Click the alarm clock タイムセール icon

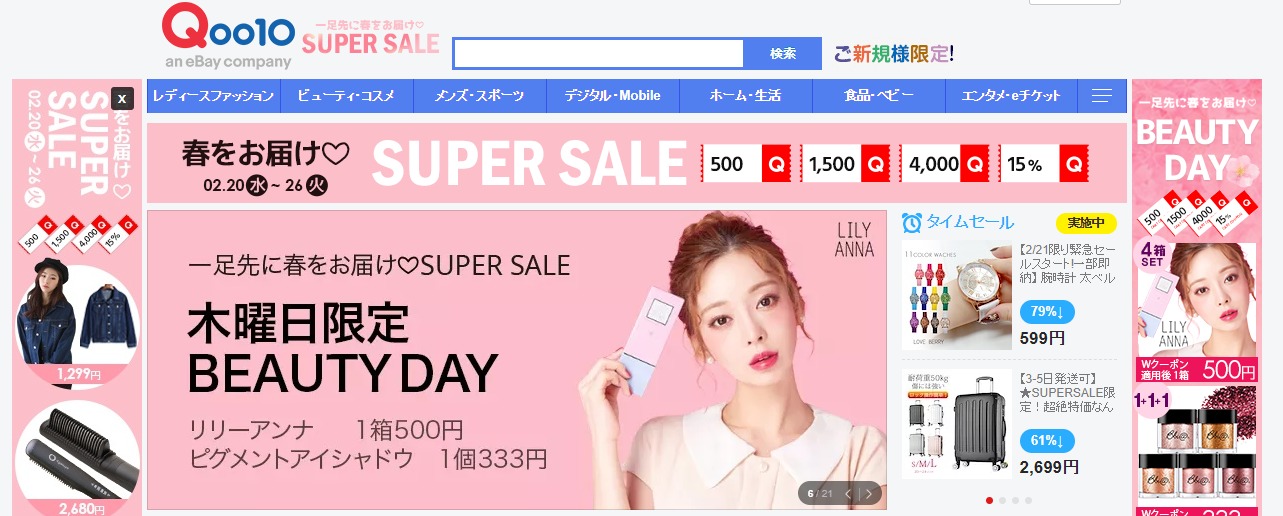point(911,222)
